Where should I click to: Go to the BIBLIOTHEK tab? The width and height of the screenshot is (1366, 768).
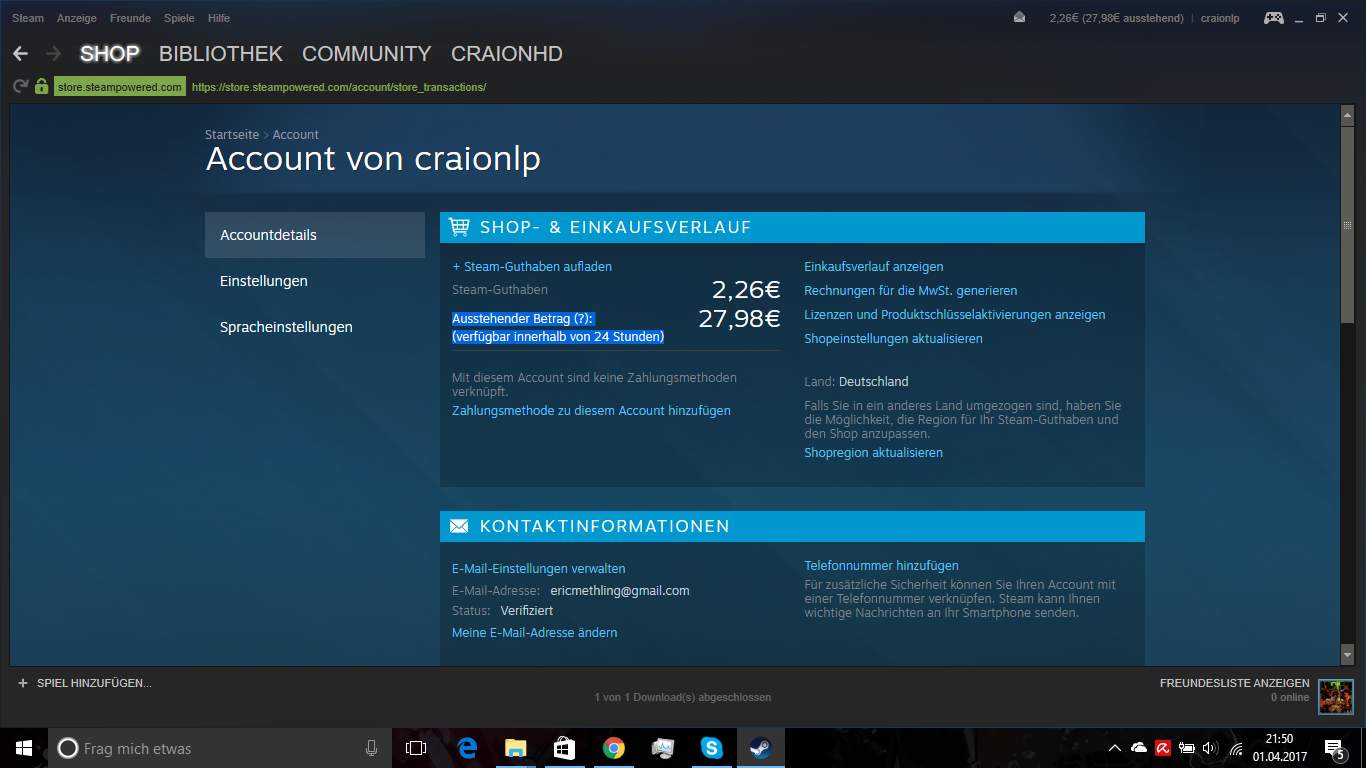tap(221, 54)
